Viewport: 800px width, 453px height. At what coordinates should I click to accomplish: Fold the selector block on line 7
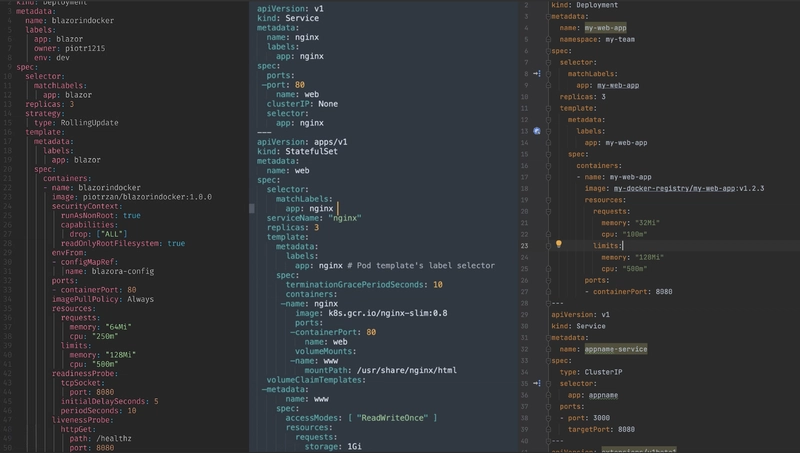(x=548, y=62)
